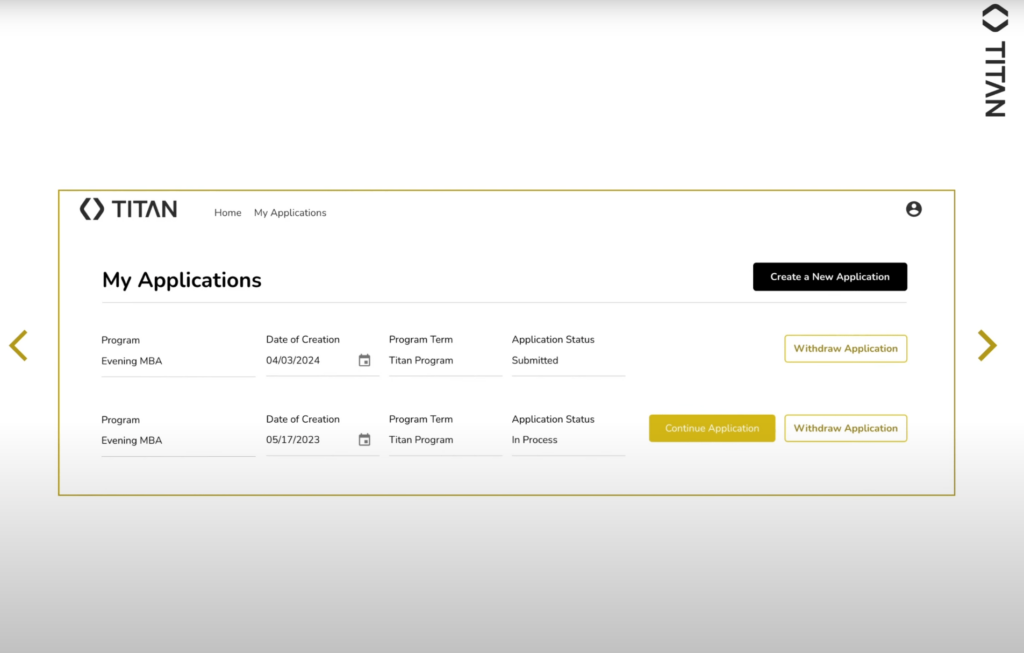Advance to next slide with right chevron
This screenshot has width=1024, height=653.
[x=986, y=345]
